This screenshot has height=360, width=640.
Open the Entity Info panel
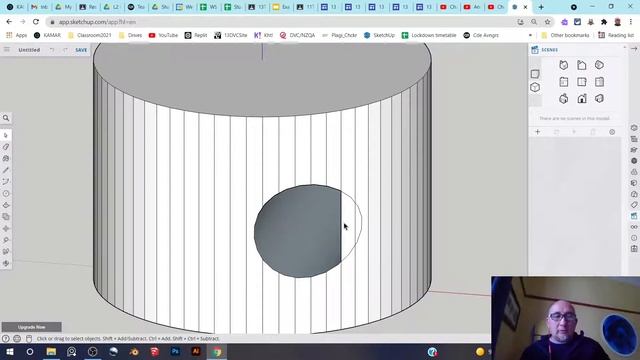634,128
